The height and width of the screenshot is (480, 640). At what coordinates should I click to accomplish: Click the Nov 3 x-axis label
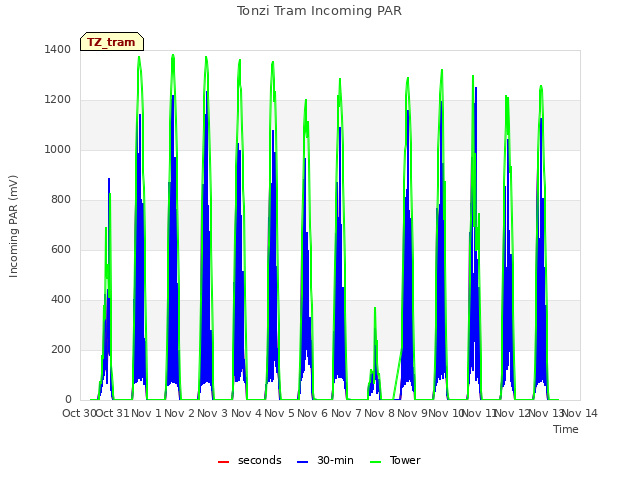click(x=212, y=413)
